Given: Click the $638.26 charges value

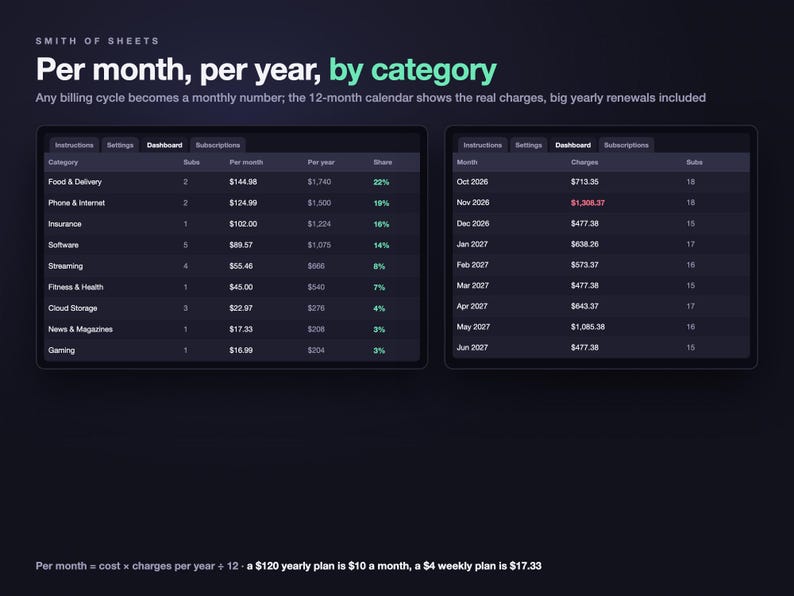Looking at the screenshot, I should point(585,244).
